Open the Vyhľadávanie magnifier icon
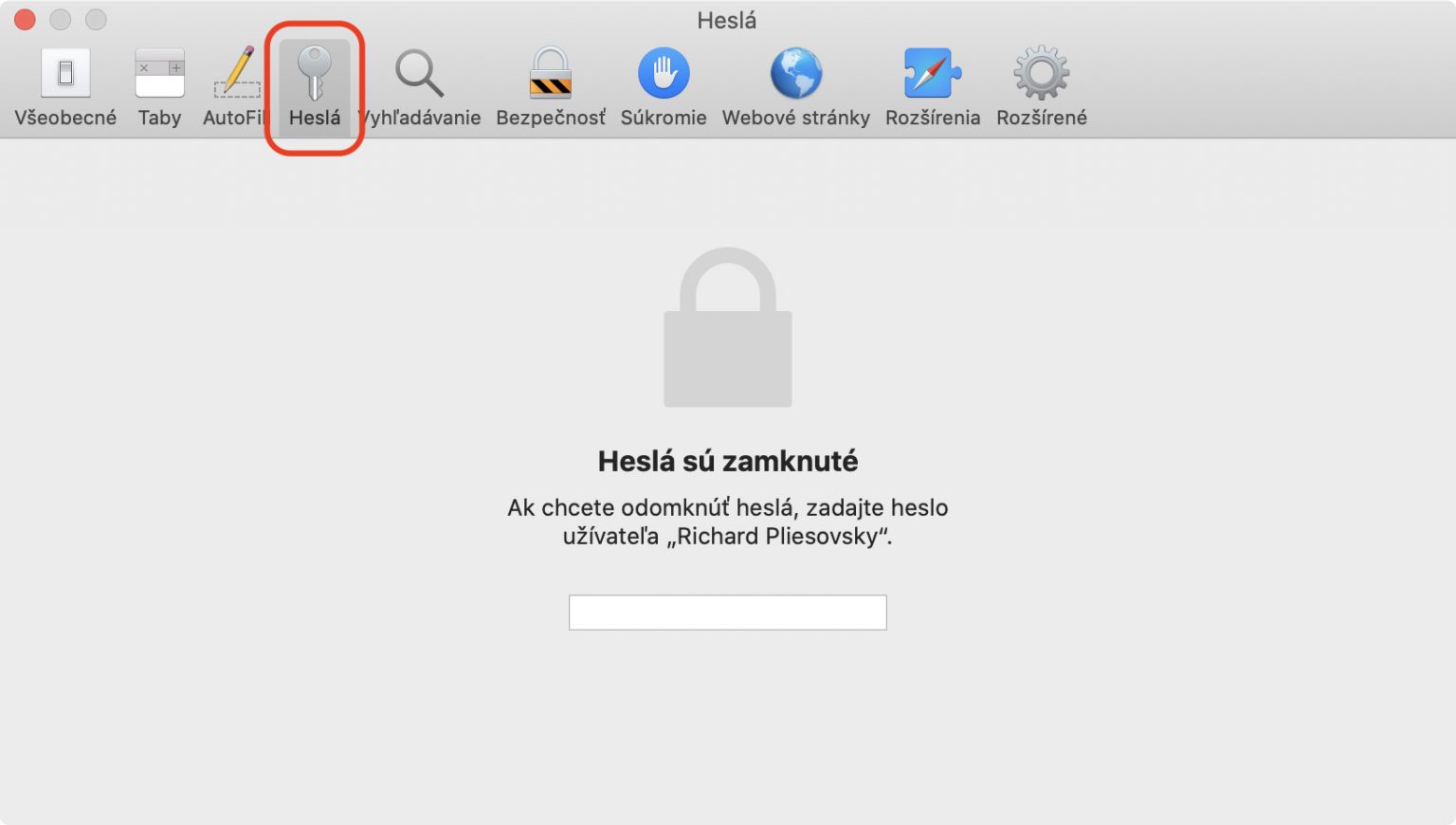 [419, 73]
